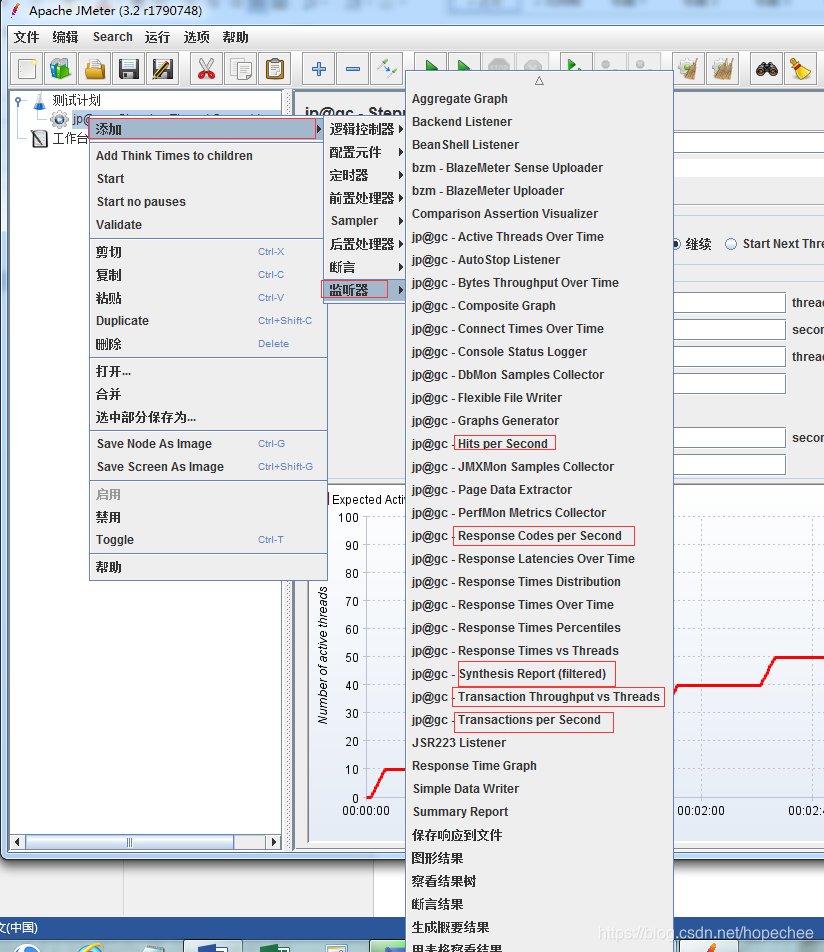
Task: Click the tree panel horizontal scrollbar thumb
Action: pos(129,842)
